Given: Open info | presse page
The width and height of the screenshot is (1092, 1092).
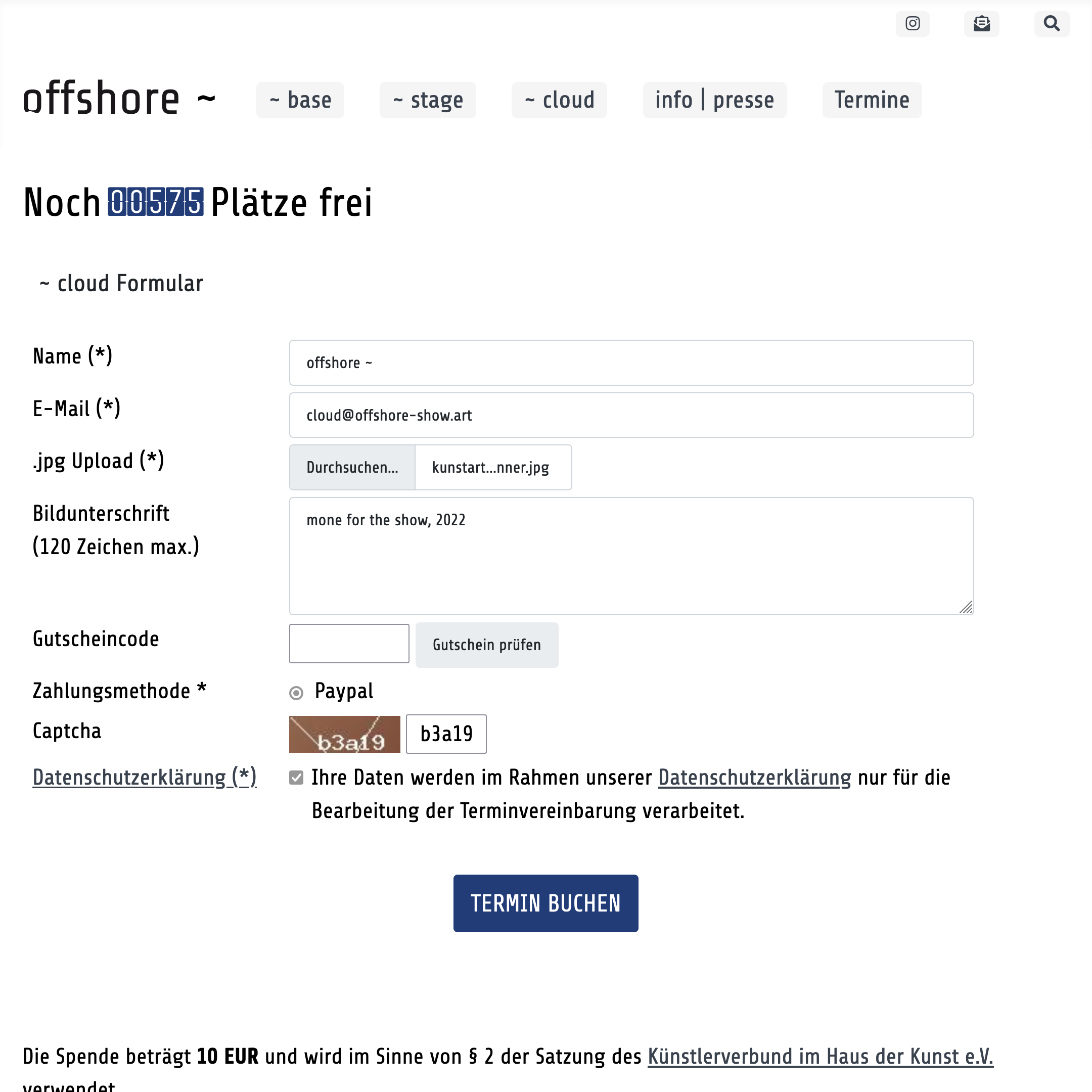Looking at the screenshot, I should tap(714, 100).
